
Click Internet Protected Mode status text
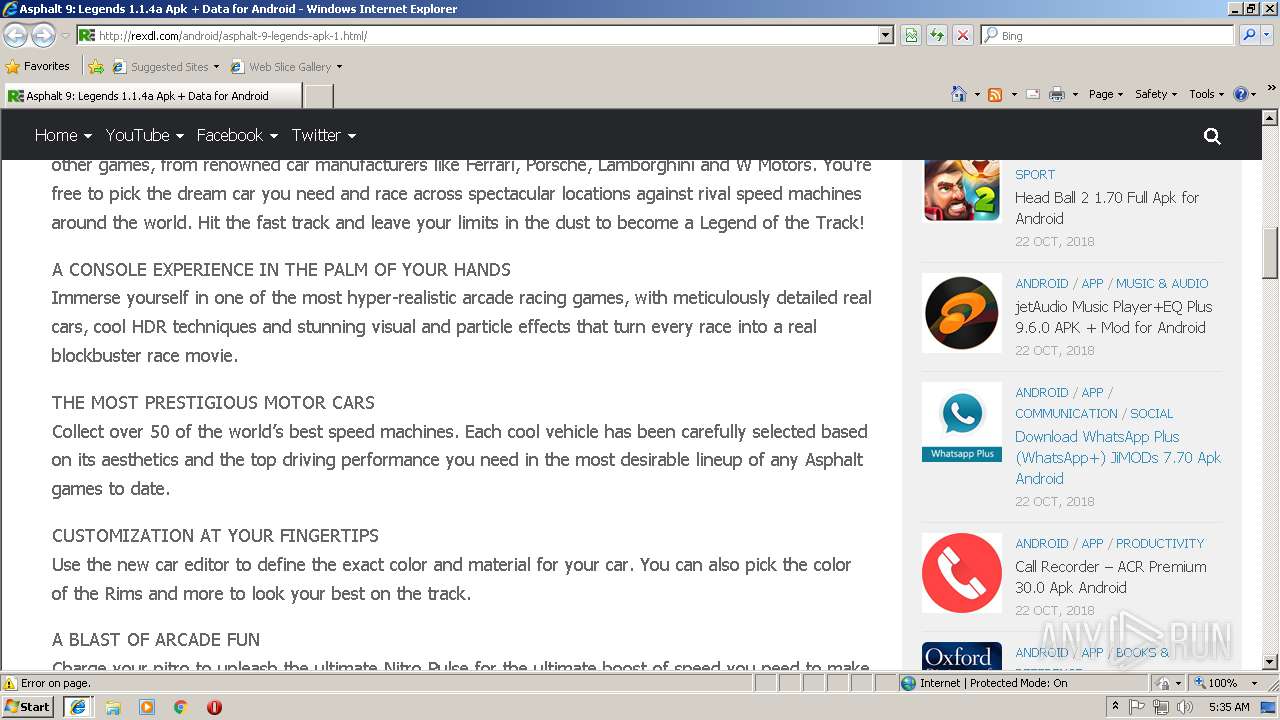(x=993, y=683)
